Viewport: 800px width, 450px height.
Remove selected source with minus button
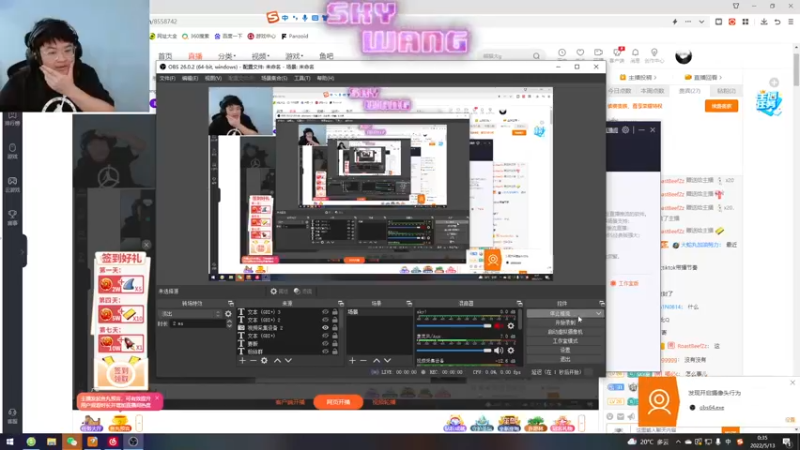(253, 360)
